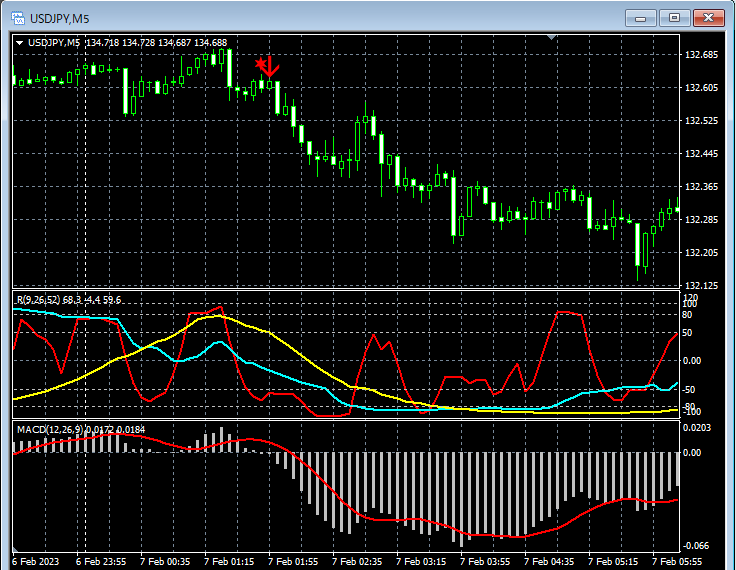This screenshot has width=736, height=570.
Task: Click the red sell arrow signal marker
Action: point(271,67)
